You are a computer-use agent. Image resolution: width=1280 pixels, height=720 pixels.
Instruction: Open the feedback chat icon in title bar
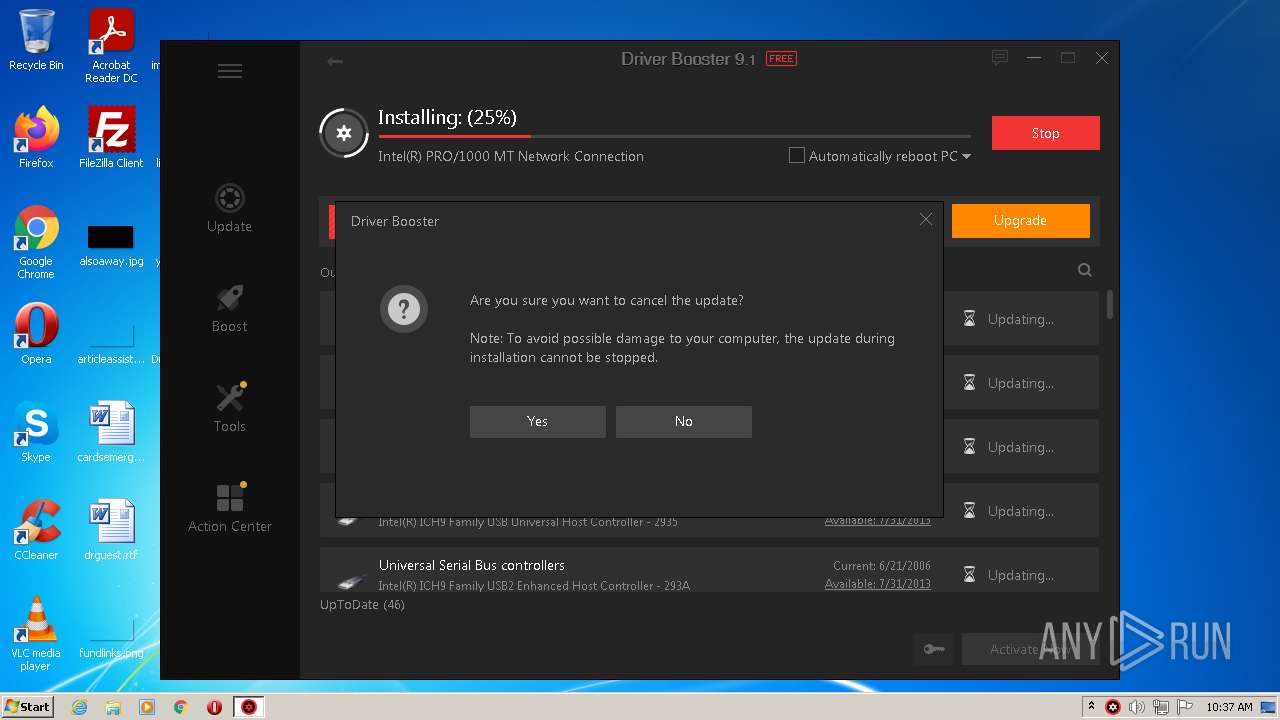pos(999,58)
